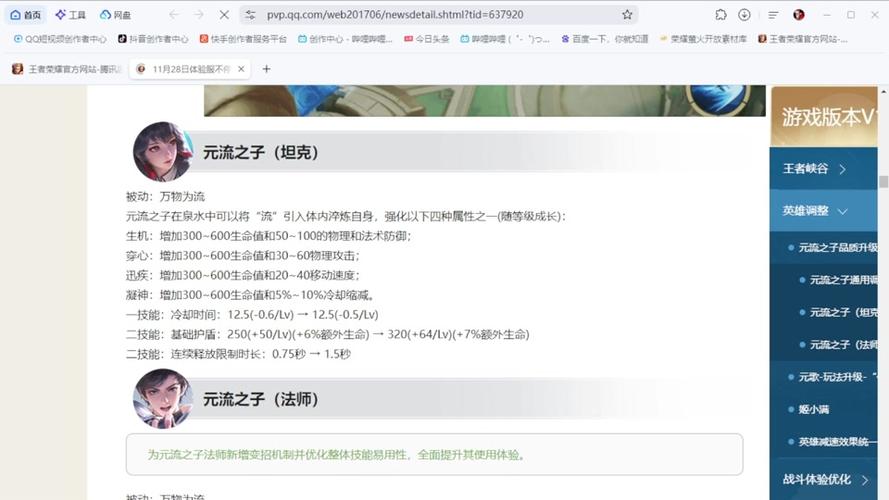The width and height of the screenshot is (889, 500).
Task: Open the 王者峡谷 sidebar section
Action: [823, 168]
